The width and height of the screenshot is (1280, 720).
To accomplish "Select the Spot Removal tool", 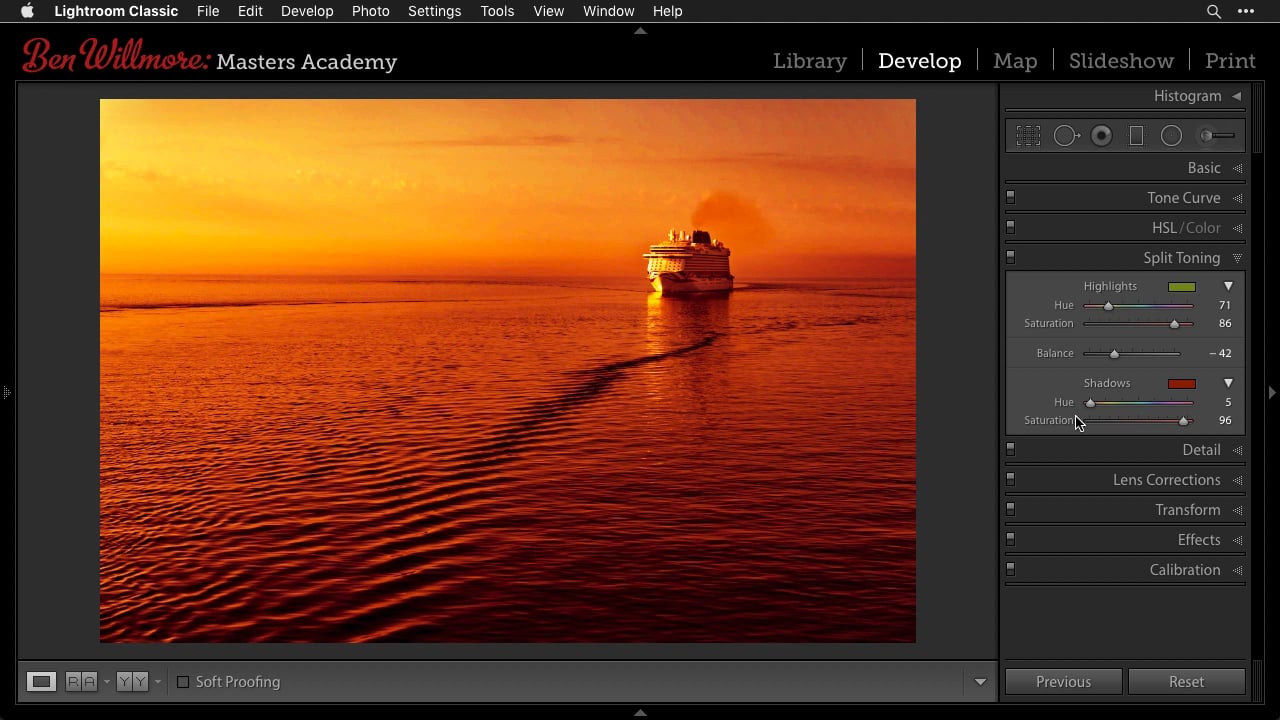I will [x=1066, y=135].
